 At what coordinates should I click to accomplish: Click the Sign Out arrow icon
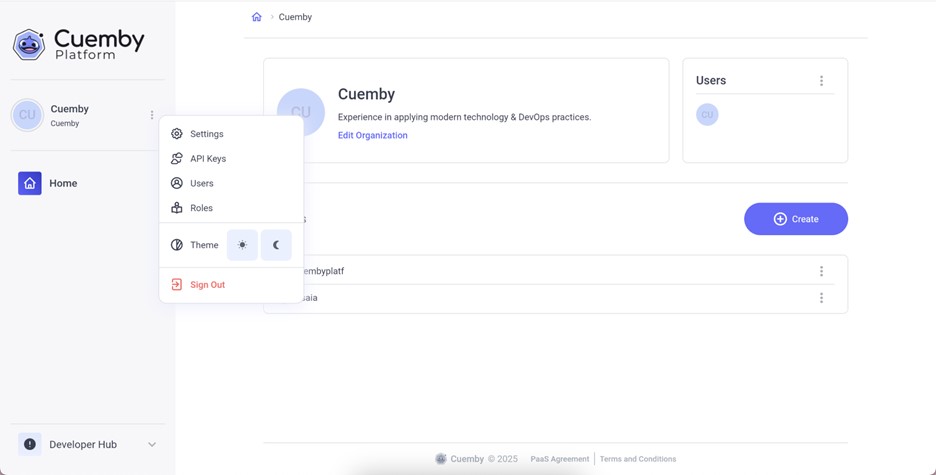click(x=177, y=285)
